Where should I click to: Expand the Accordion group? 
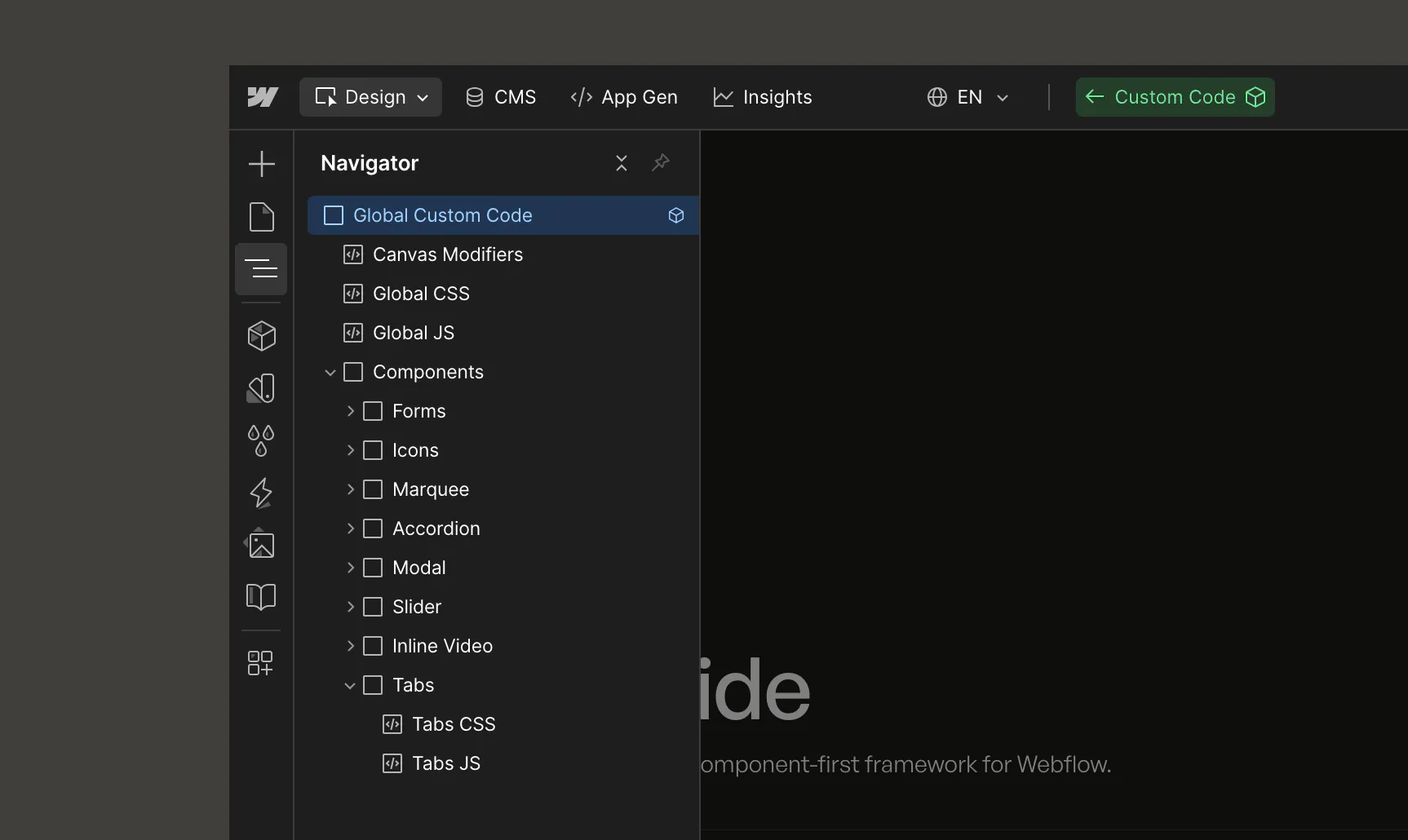[350, 528]
